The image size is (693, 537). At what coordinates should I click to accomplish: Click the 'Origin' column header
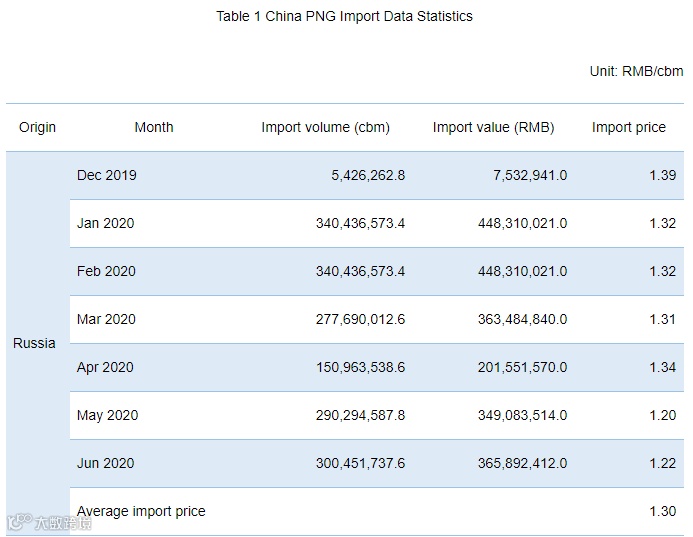tap(37, 127)
